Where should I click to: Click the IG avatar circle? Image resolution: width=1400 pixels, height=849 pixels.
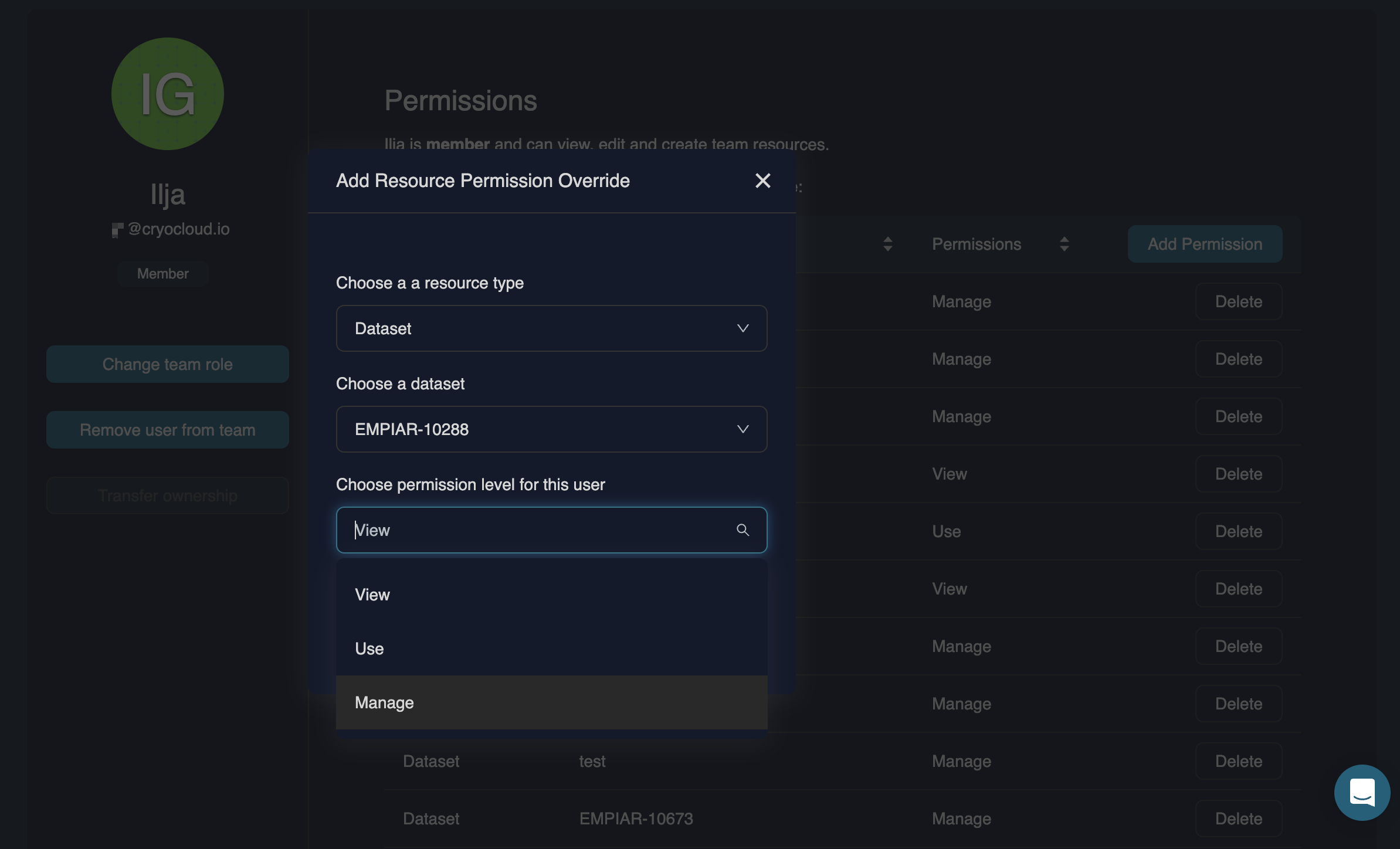tap(168, 94)
